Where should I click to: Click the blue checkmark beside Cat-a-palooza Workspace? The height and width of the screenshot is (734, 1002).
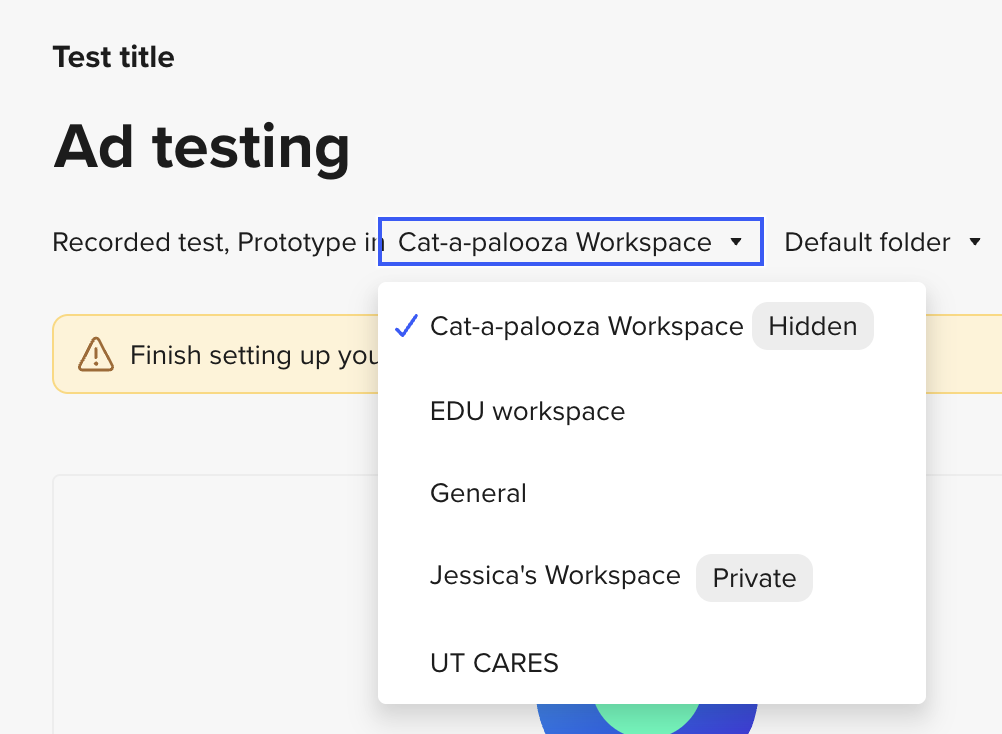pyautogui.click(x=405, y=326)
